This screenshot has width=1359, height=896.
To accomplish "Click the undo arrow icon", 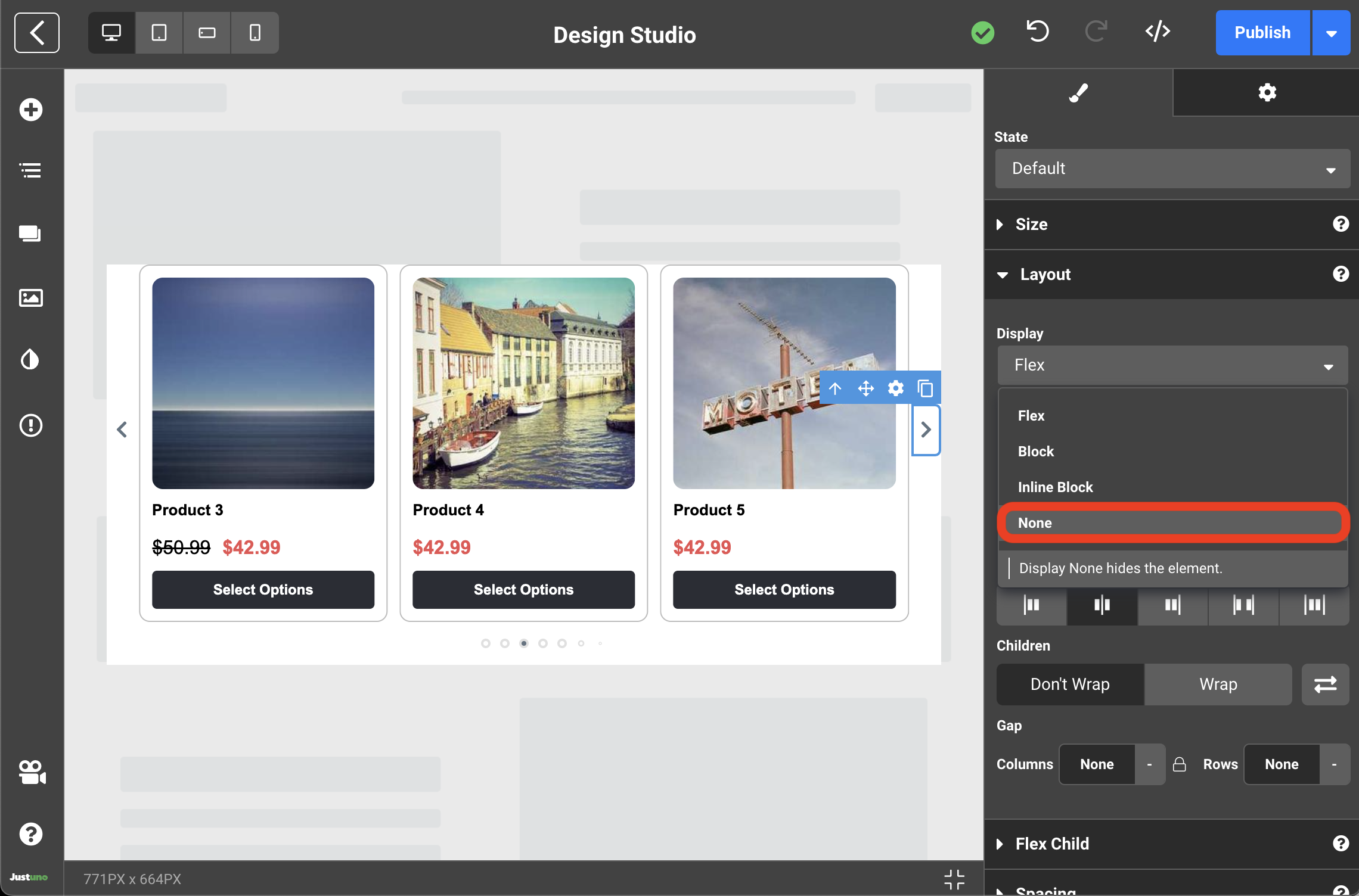I will click(1038, 32).
